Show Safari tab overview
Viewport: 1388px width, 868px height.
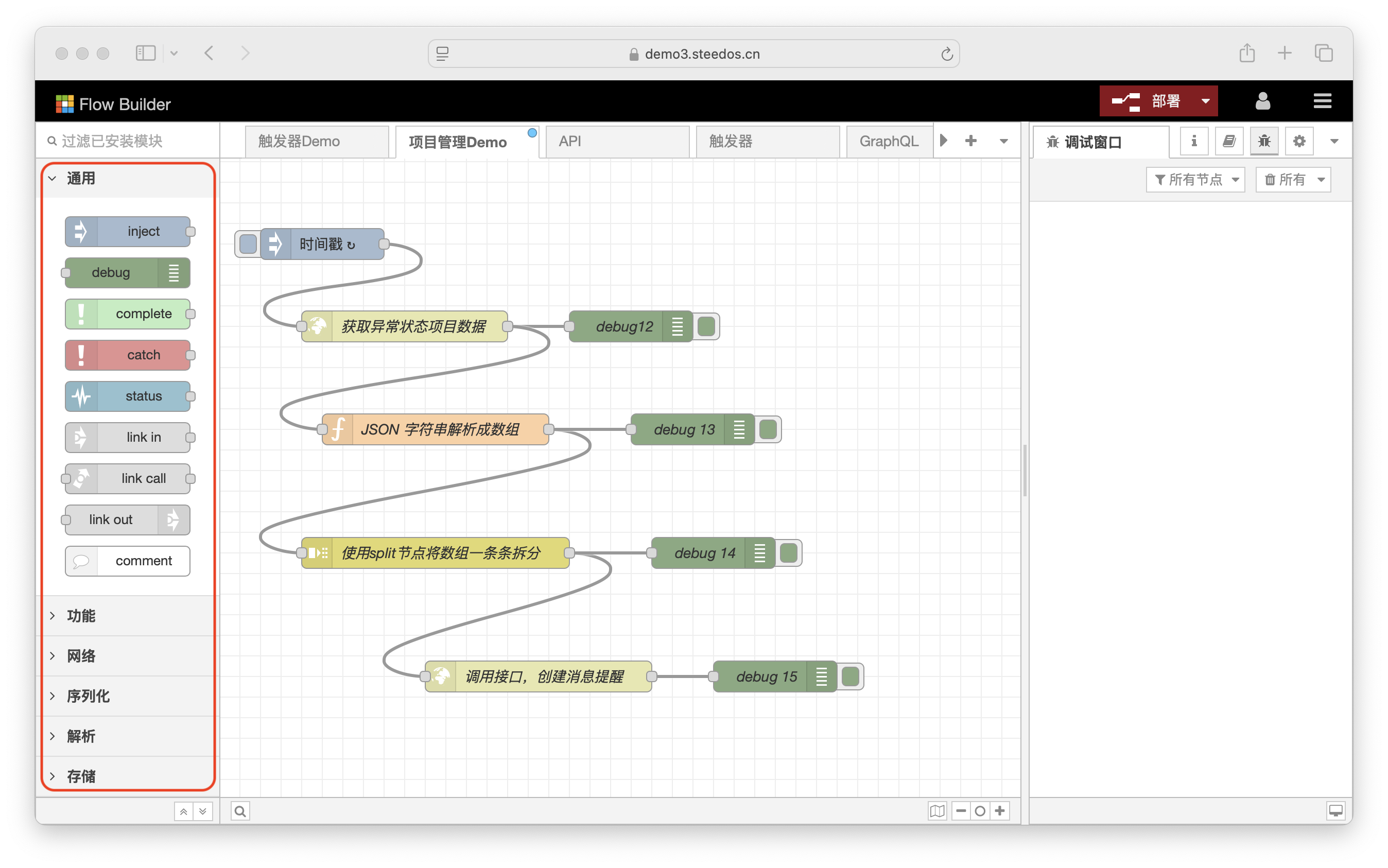[x=1324, y=53]
